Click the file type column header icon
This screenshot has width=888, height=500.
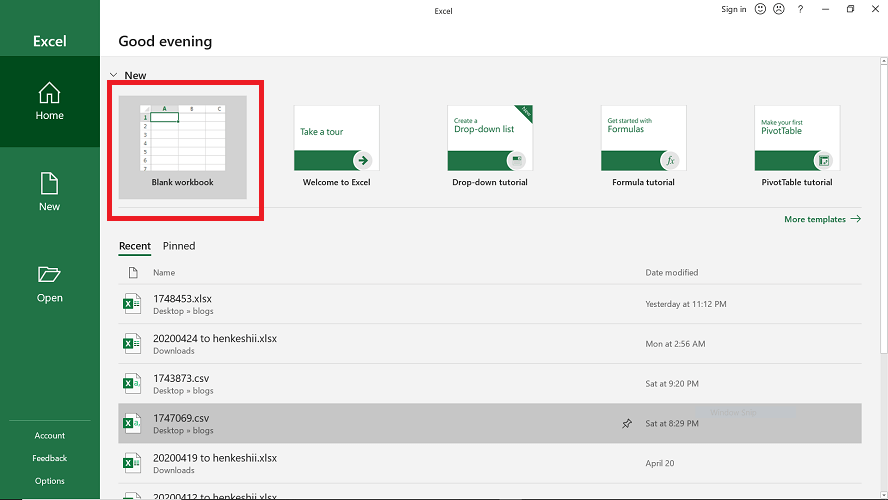(133, 273)
